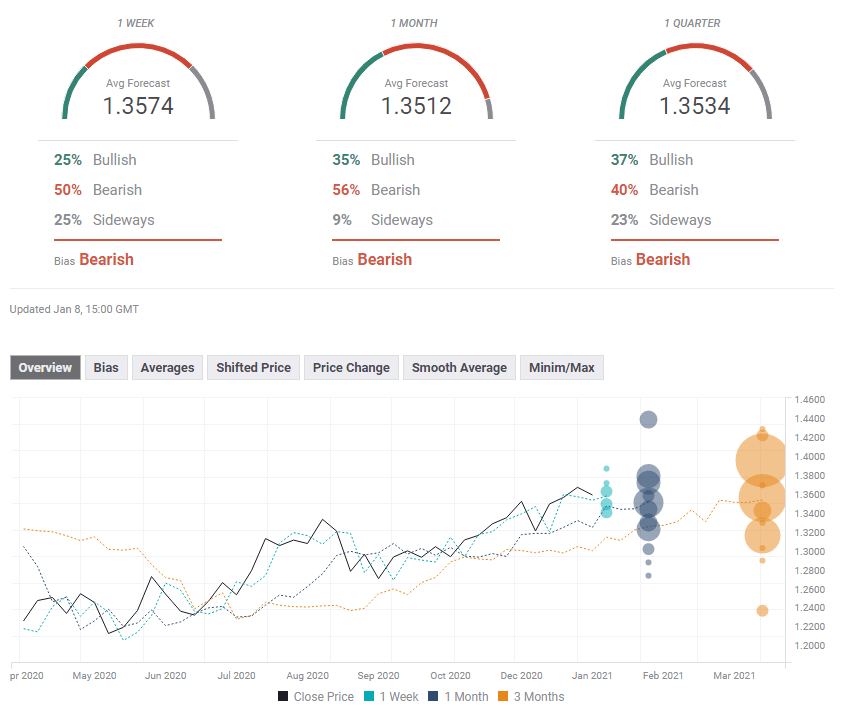This screenshot has height=716, width=856.
Task: Click the black Close Price legend swatch
Action: (284, 697)
